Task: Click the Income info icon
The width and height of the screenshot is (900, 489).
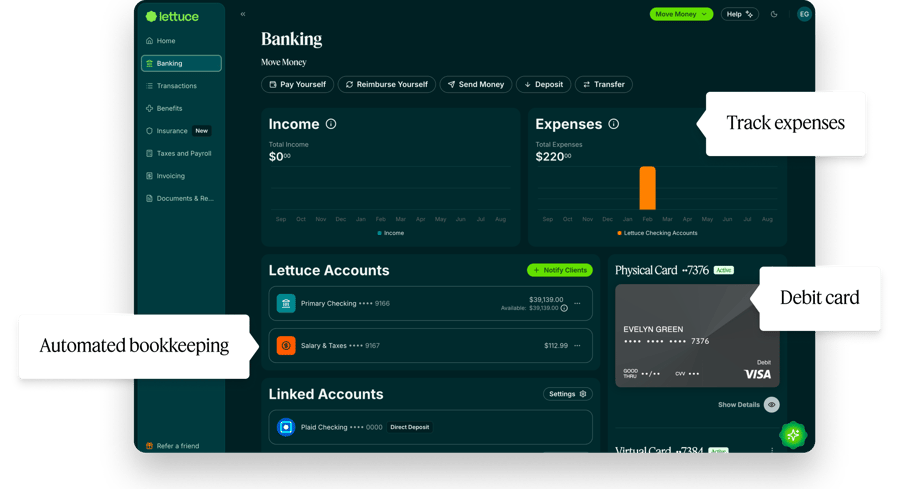Action: [331, 124]
